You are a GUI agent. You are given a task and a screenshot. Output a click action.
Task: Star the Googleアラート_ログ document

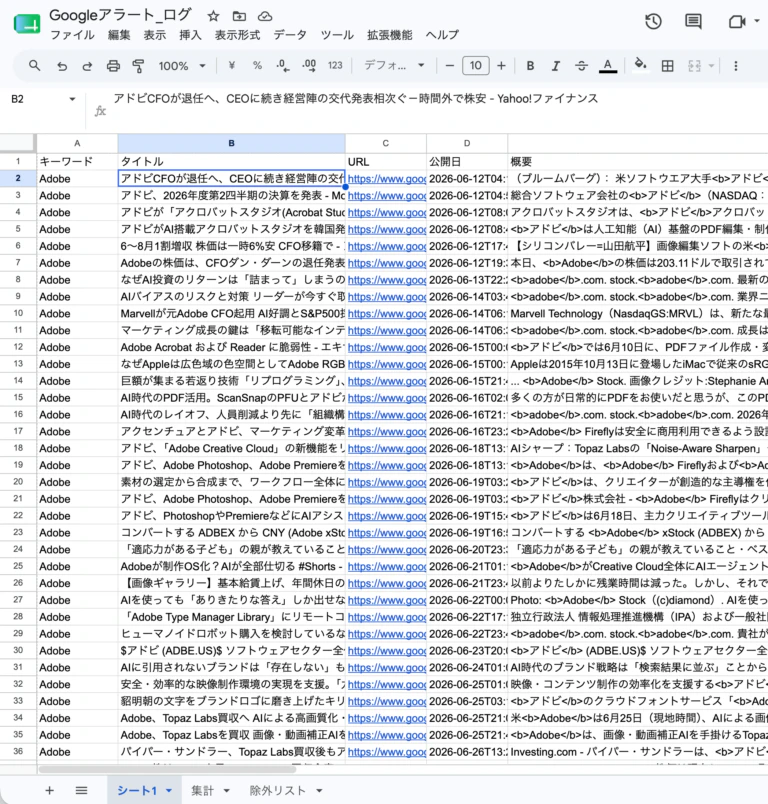(x=213, y=16)
